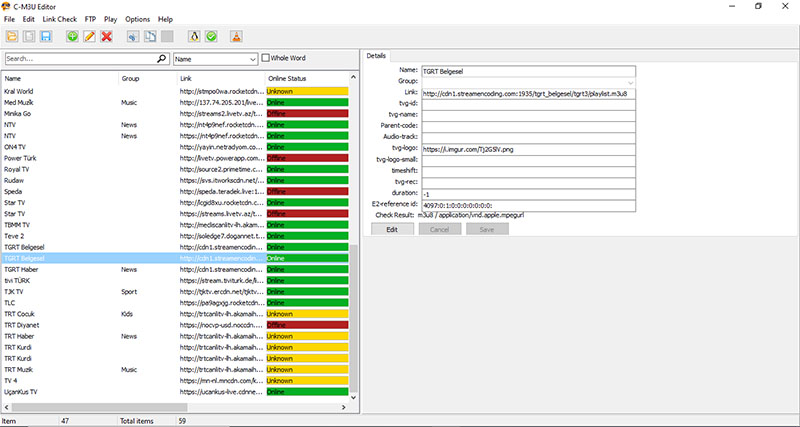Click the E2-reference id field
The height and width of the screenshot is (427, 800).
(x=529, y=206)
